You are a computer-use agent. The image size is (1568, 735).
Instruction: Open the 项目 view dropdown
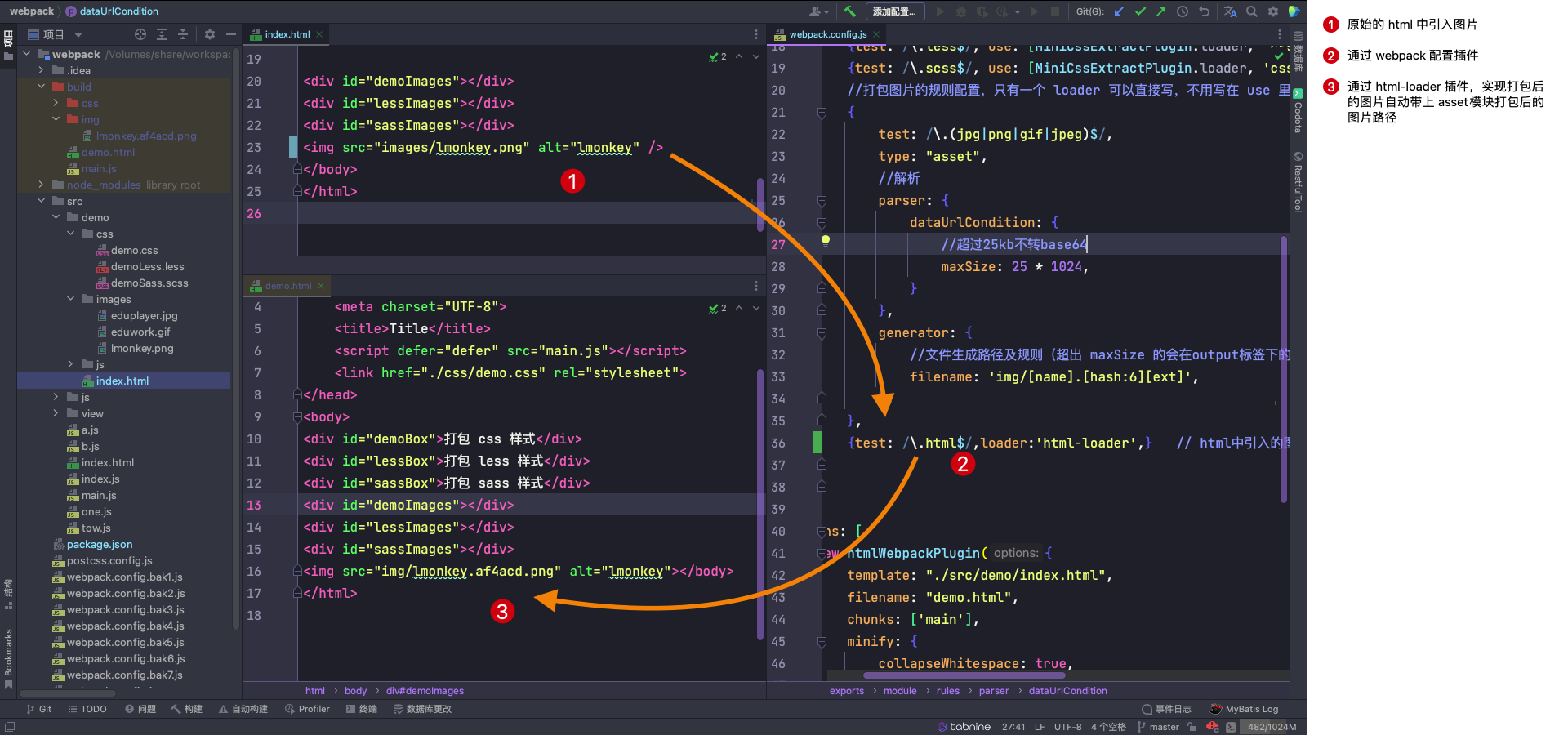coord(78,35)
